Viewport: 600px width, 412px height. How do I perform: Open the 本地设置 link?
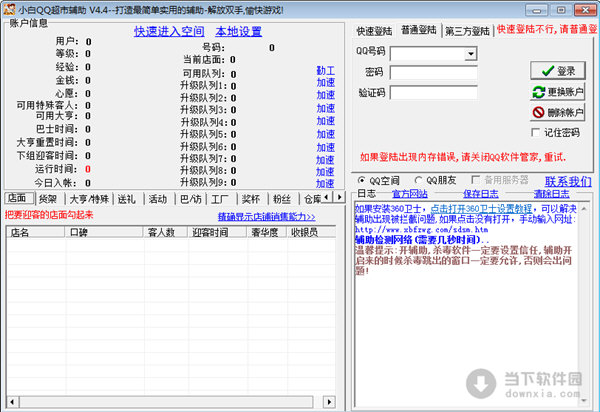coord(238,31)
